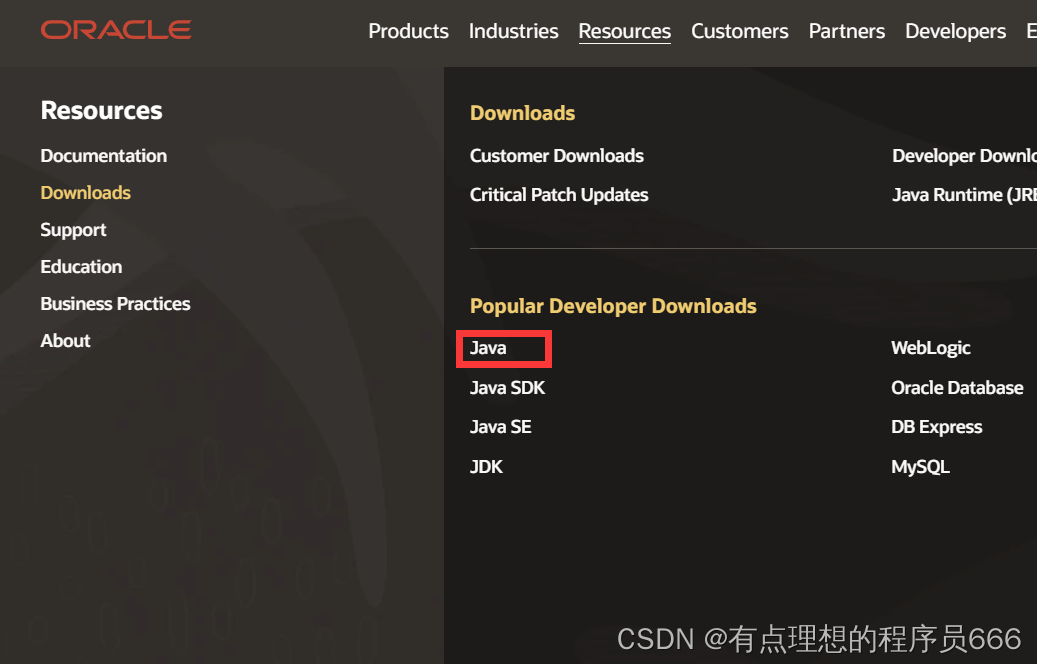Open the MySQL download link

920,467
